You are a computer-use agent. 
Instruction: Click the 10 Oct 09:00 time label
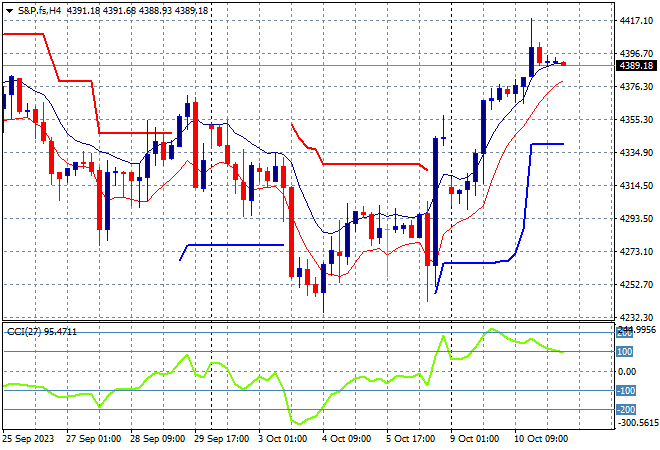(541, 439)
